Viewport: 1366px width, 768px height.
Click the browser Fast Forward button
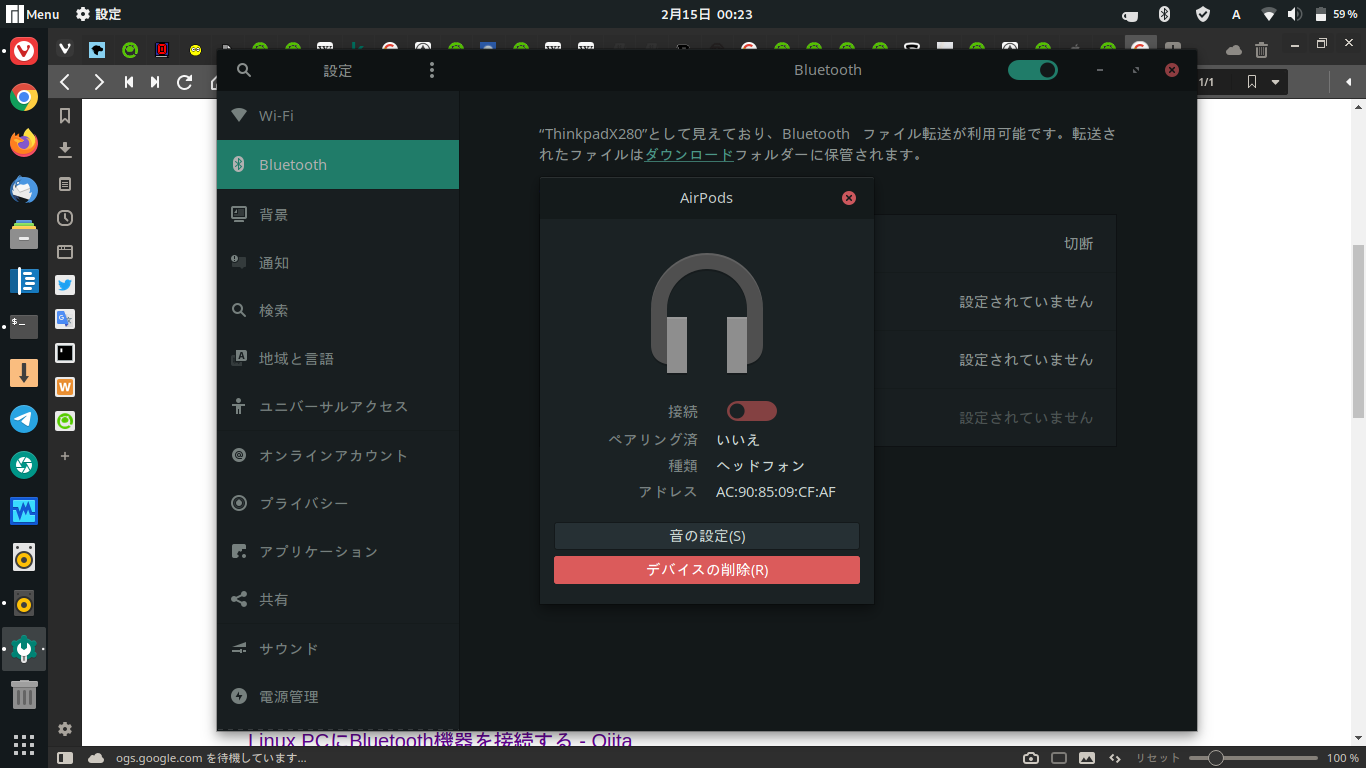coord(155,82)
